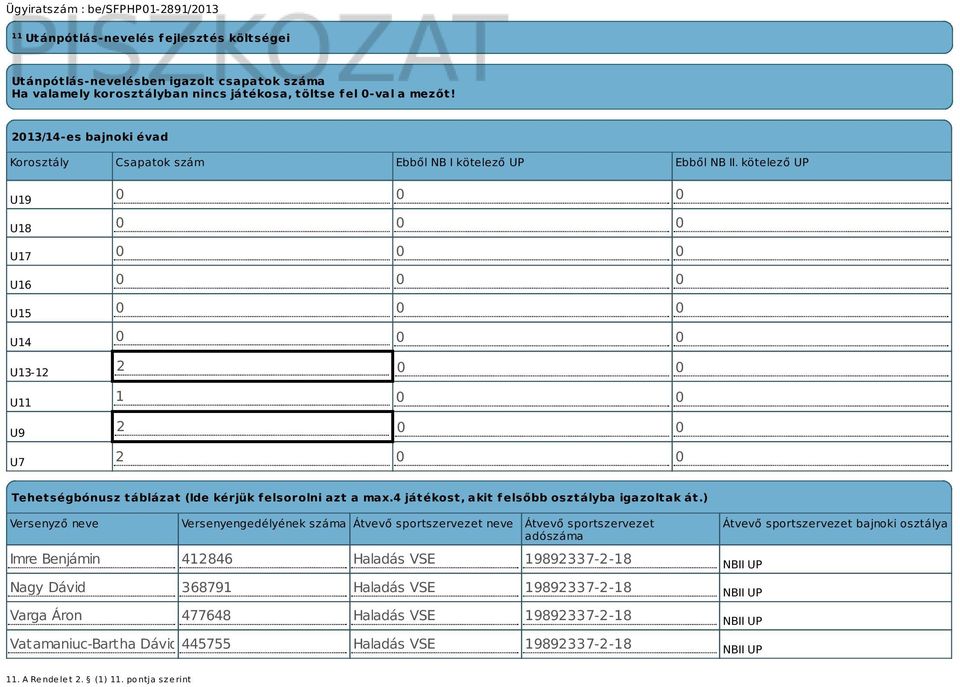The image size is (960, 687).
Task: Edit U7 NB II. kötelező UP field
Action: click(x=811, y=456)
